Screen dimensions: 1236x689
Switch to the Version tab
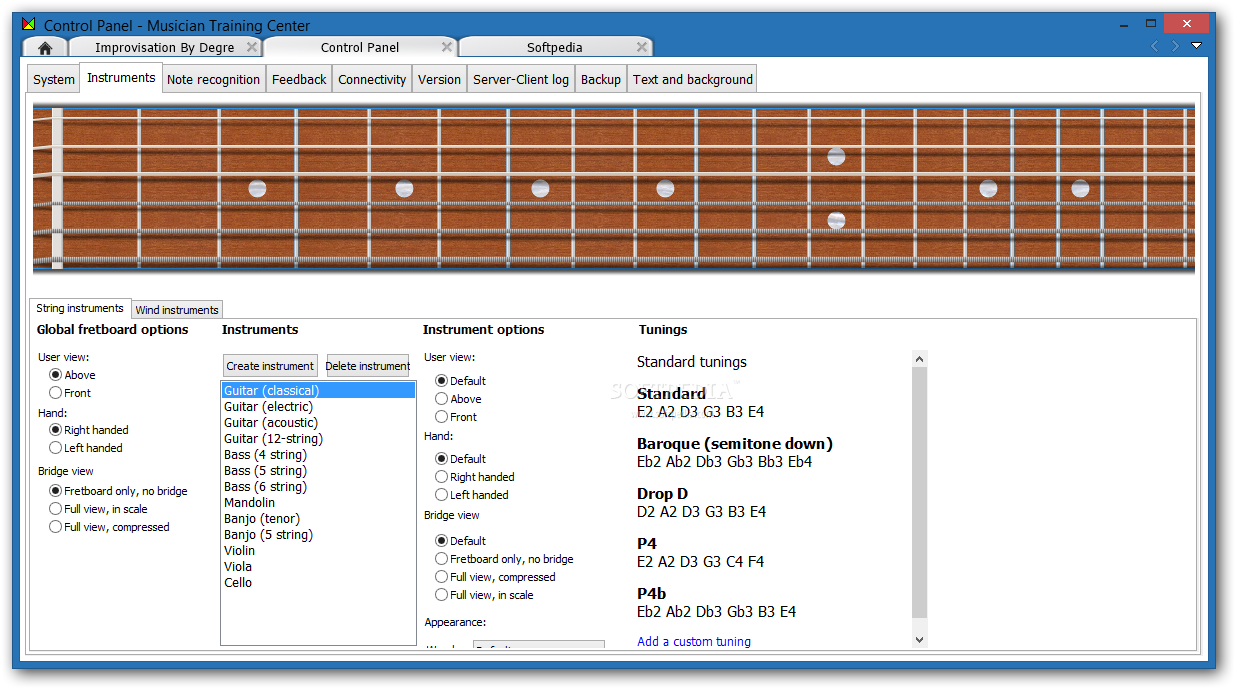[440, 79]
